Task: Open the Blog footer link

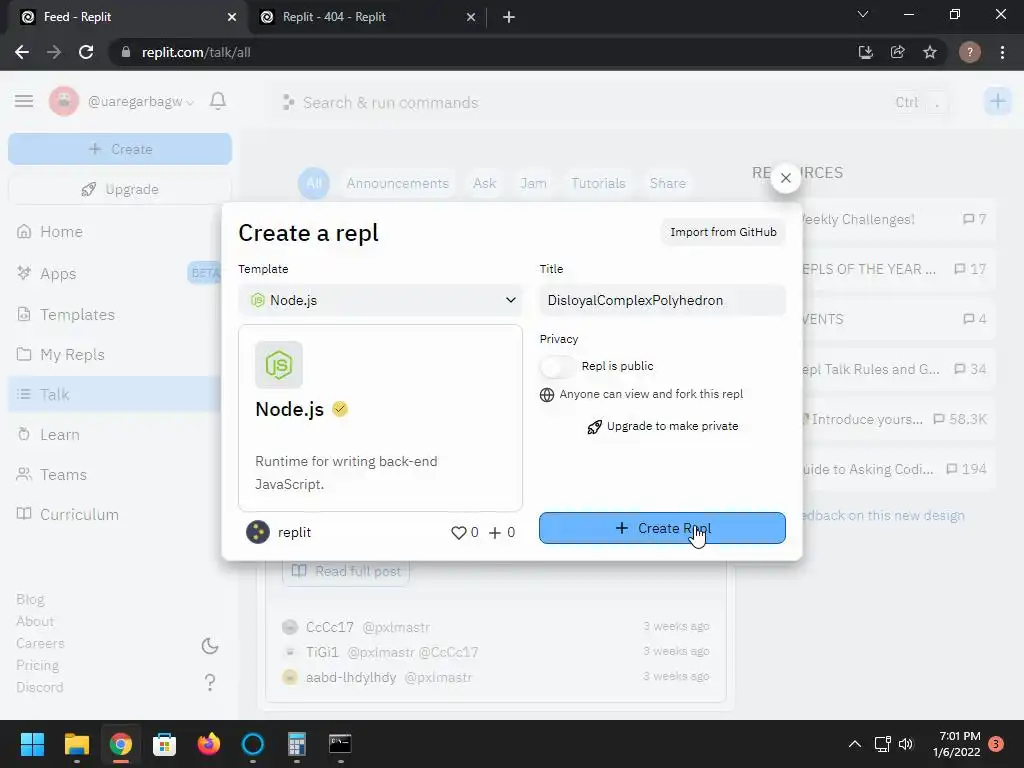Action: pyautogui.click(x=30, y=600)
